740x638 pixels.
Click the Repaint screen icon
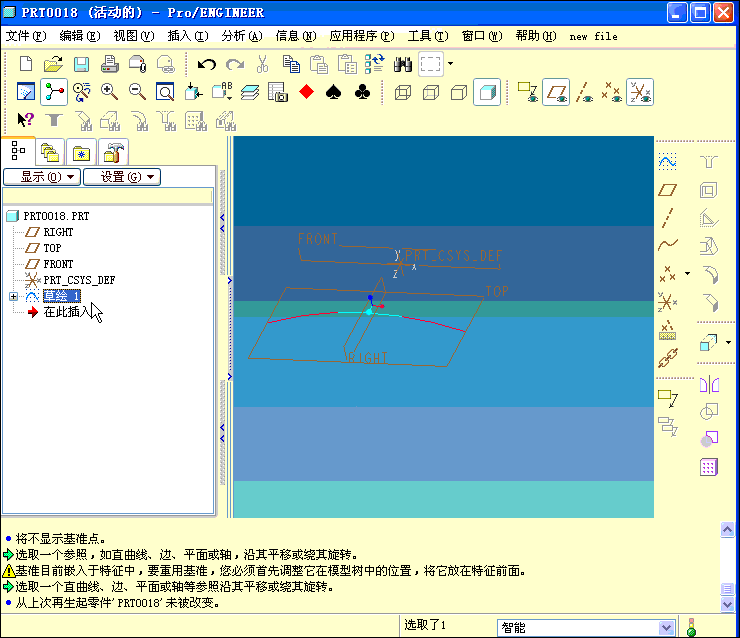[x=26, y=92]
